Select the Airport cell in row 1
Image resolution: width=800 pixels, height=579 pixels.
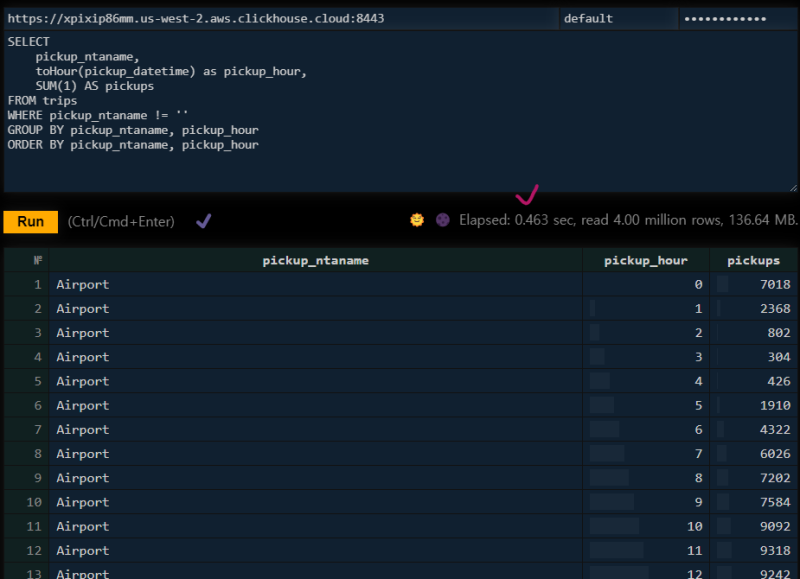(83, 284)
